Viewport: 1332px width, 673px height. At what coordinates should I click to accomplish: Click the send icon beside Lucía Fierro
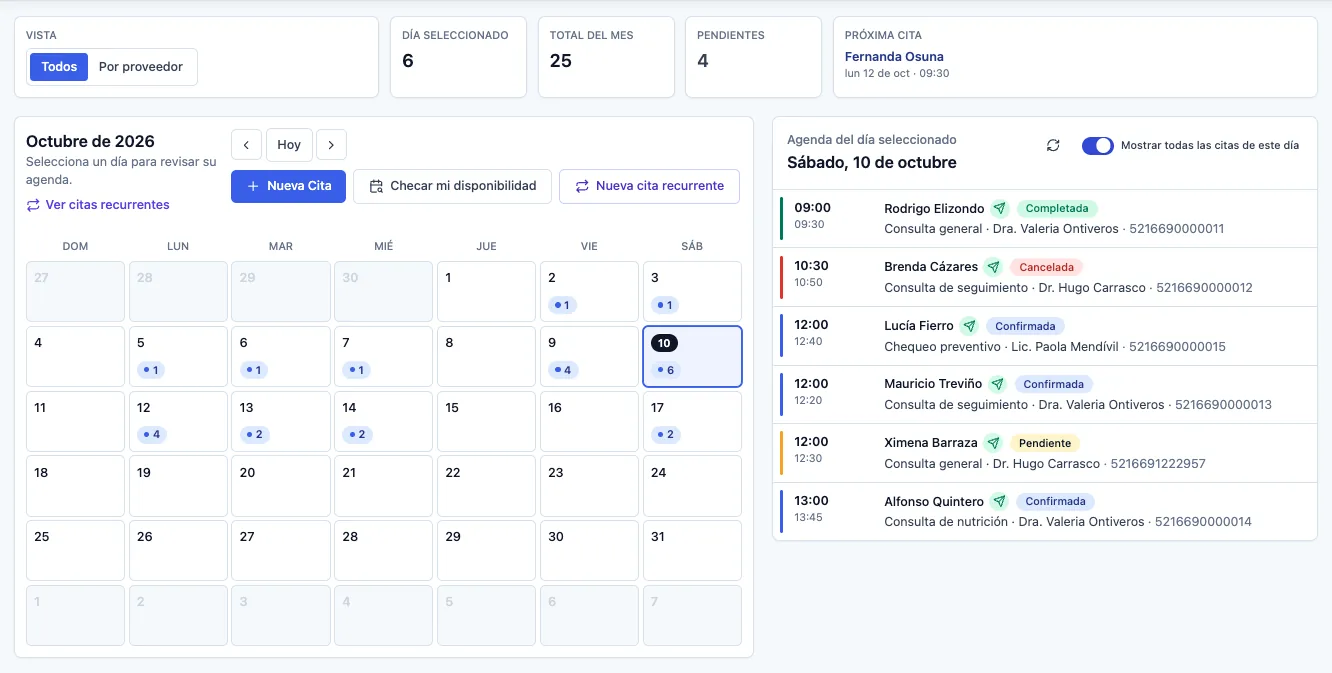pyautogui.click(x=968, y=326)
